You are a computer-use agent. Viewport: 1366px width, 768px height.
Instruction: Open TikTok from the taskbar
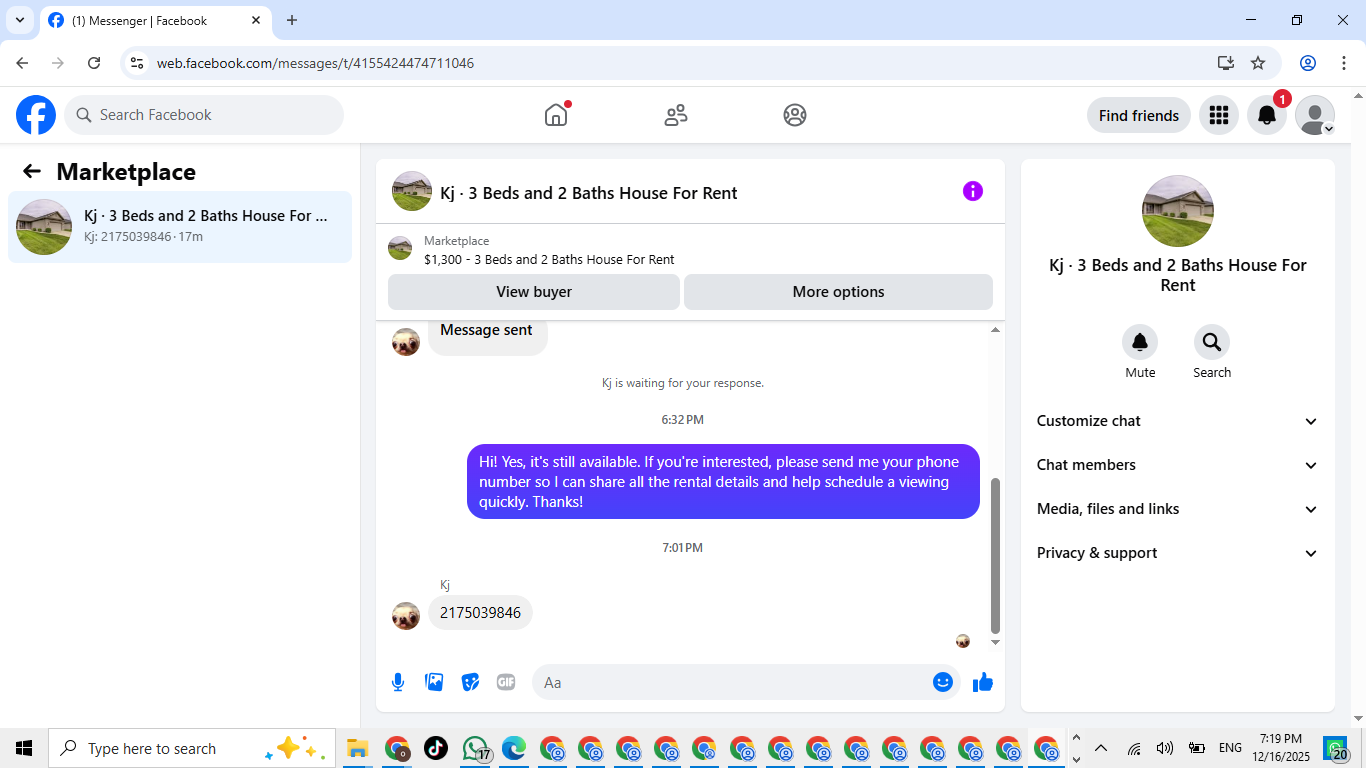point(436,748)
